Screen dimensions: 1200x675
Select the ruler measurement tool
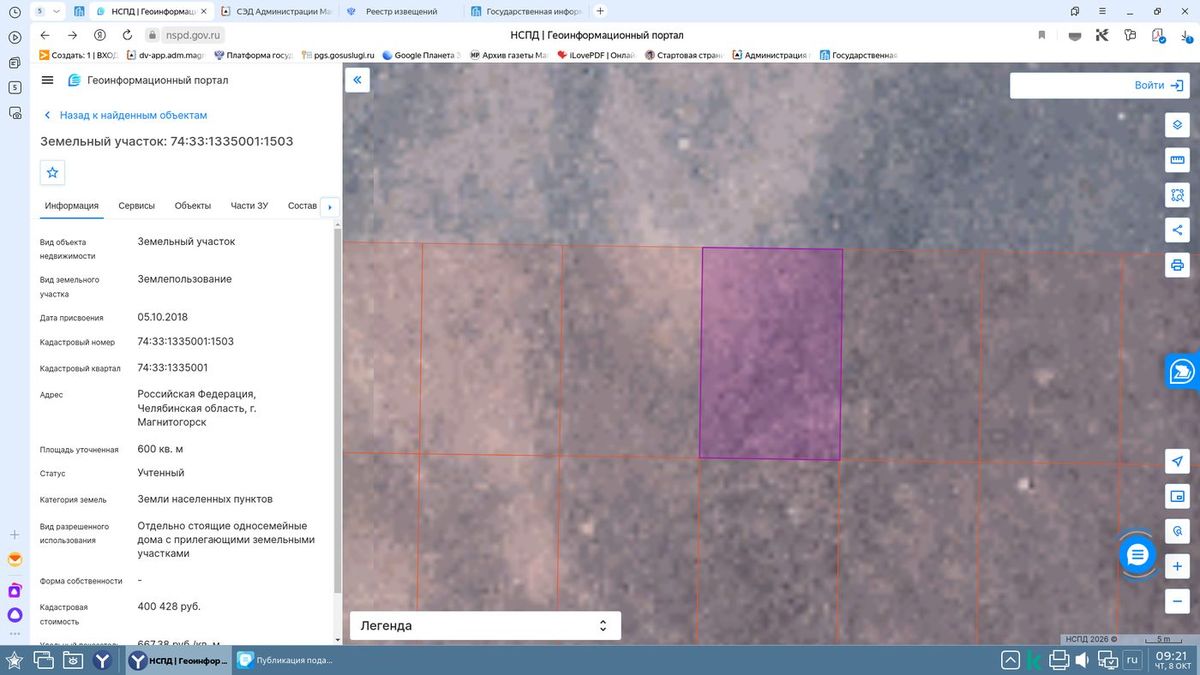[x=1177, y=160]
